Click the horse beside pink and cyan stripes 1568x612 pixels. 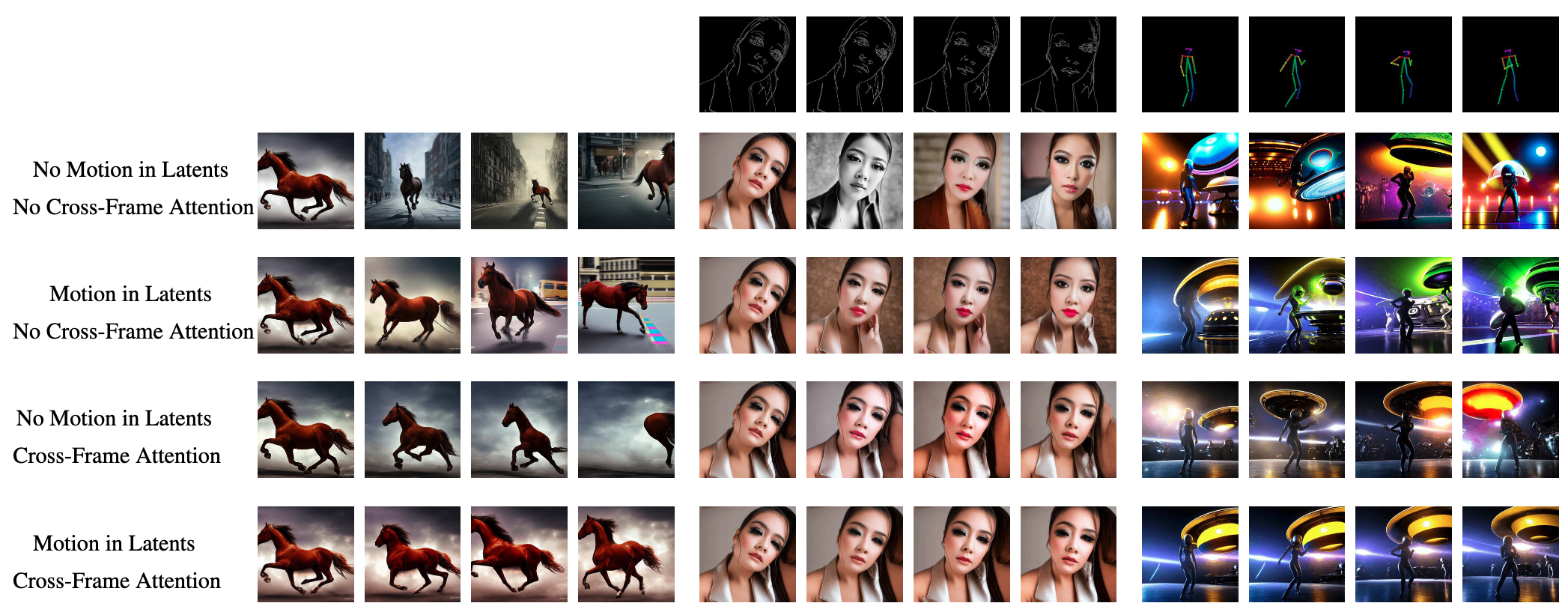click(x=626, y=305)
